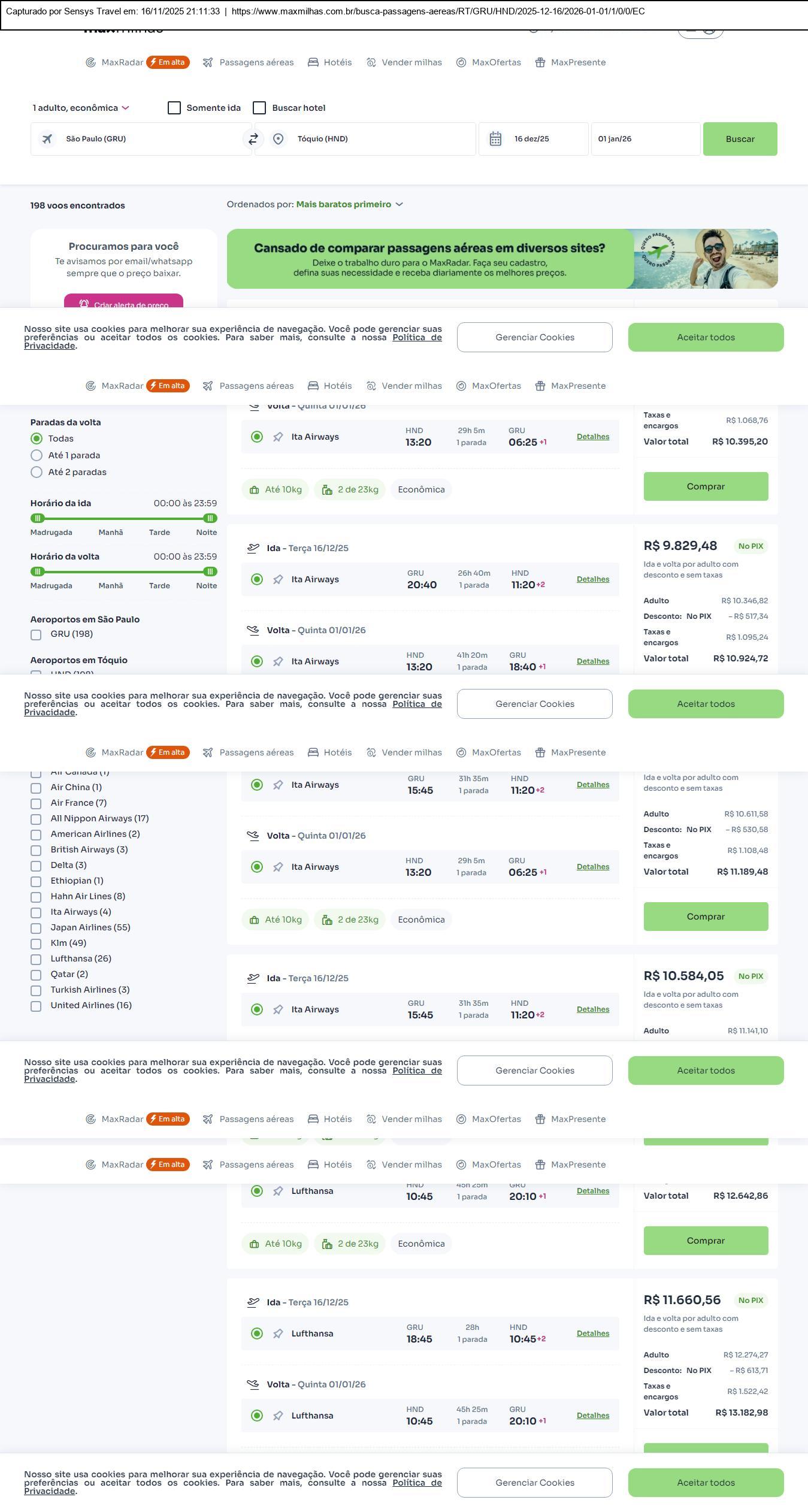Check the Somente ida checkbox
This screenshot has height=1512, width=808.
coord(174,108)
